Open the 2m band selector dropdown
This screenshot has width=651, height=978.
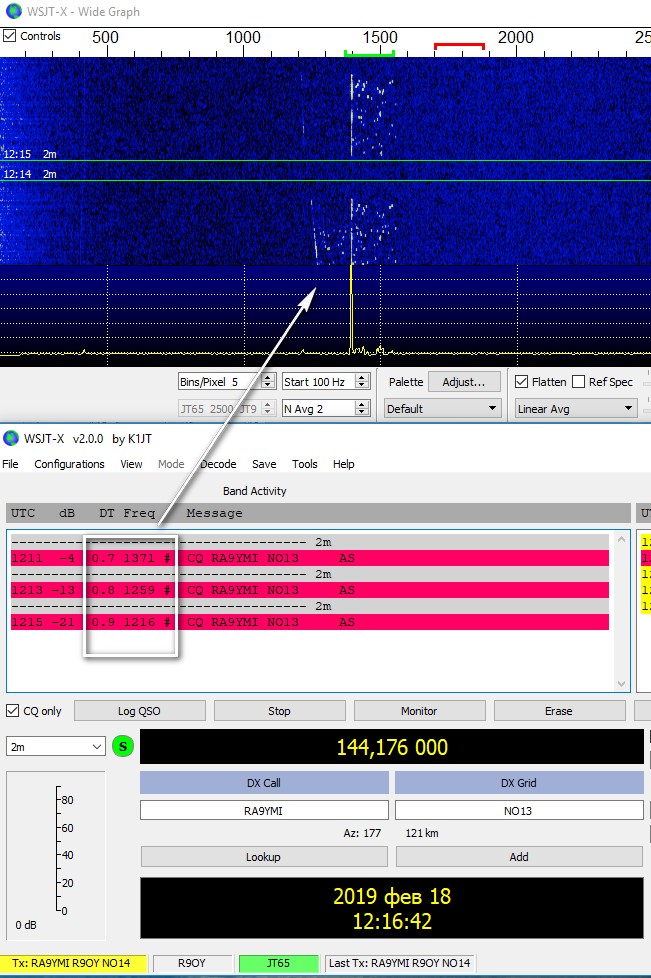click(x=55, y=746)
